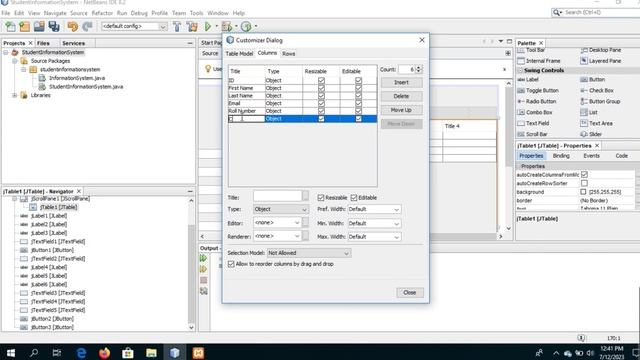The width and height of the screenshot is (640, 360).
Task: Click the Close button in dialog
Action: (x=409, y=293)
